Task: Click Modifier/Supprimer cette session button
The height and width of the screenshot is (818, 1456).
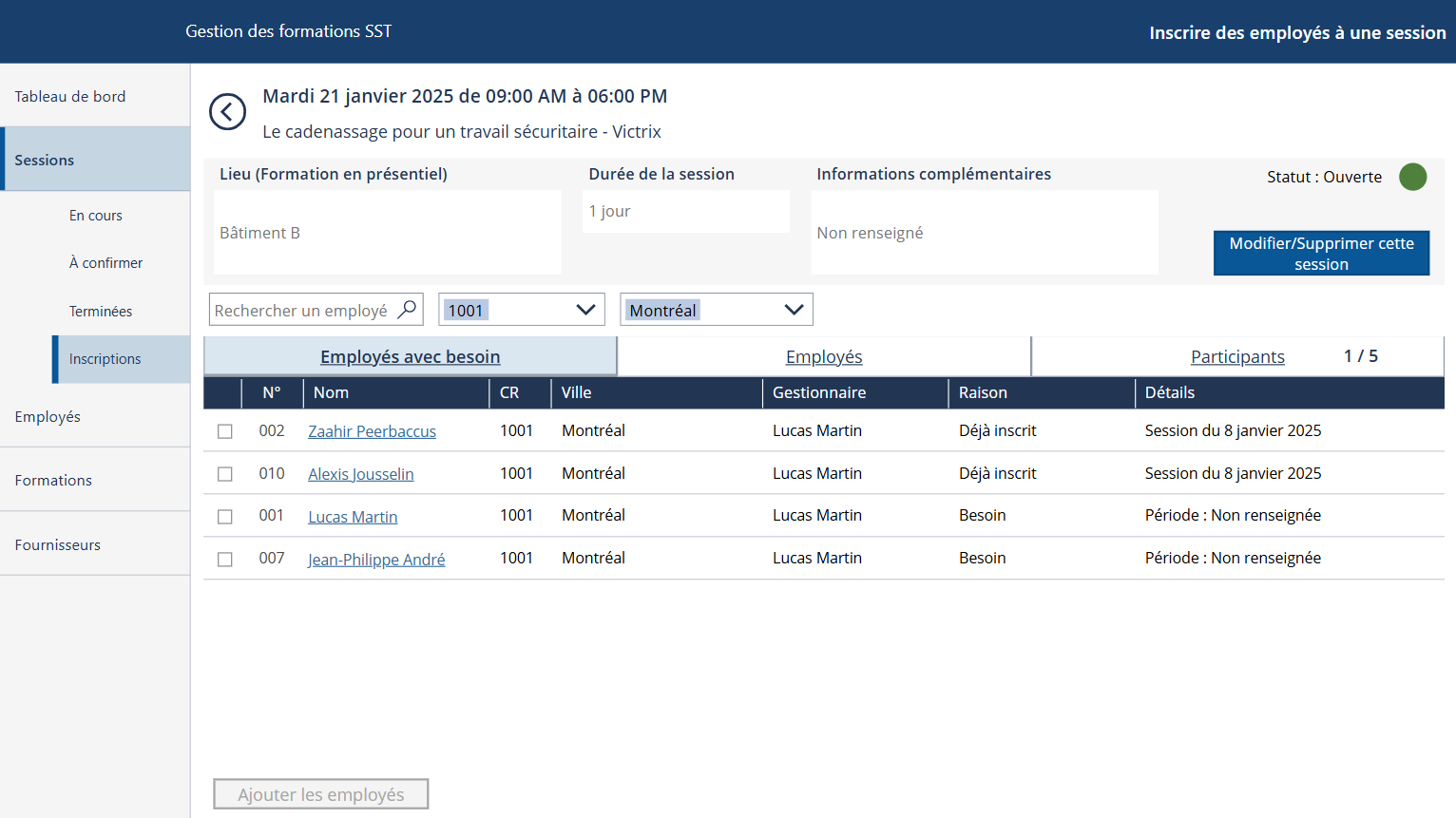Action: pos(1321,254)
